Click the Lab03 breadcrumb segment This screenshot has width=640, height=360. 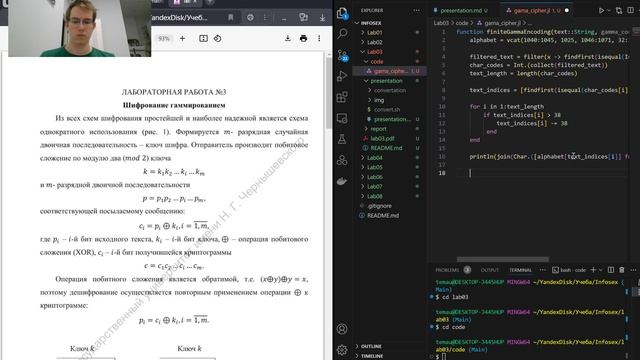441,23
